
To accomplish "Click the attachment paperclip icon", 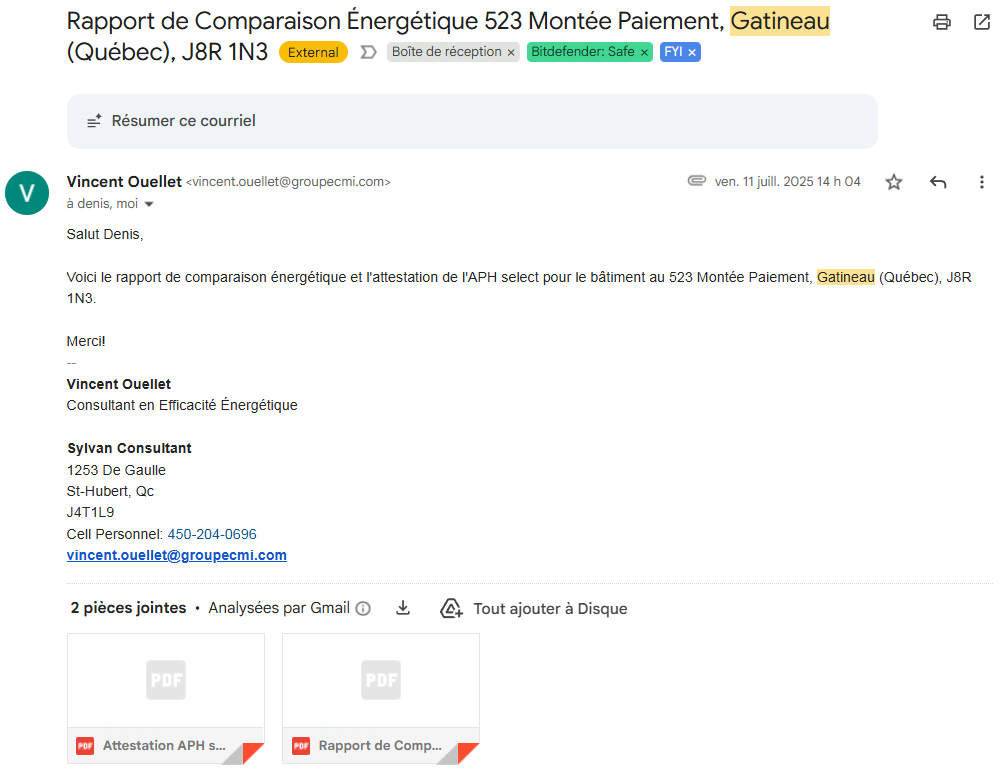I will [697, 181].
